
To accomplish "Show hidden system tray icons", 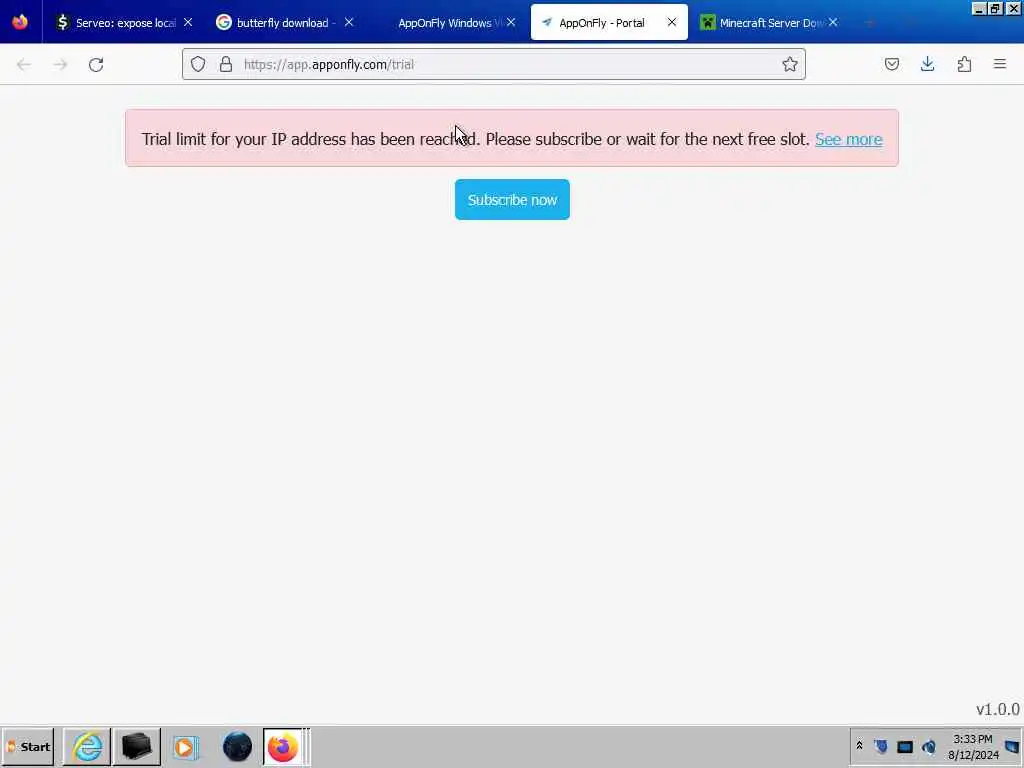I will click(860, 746).
